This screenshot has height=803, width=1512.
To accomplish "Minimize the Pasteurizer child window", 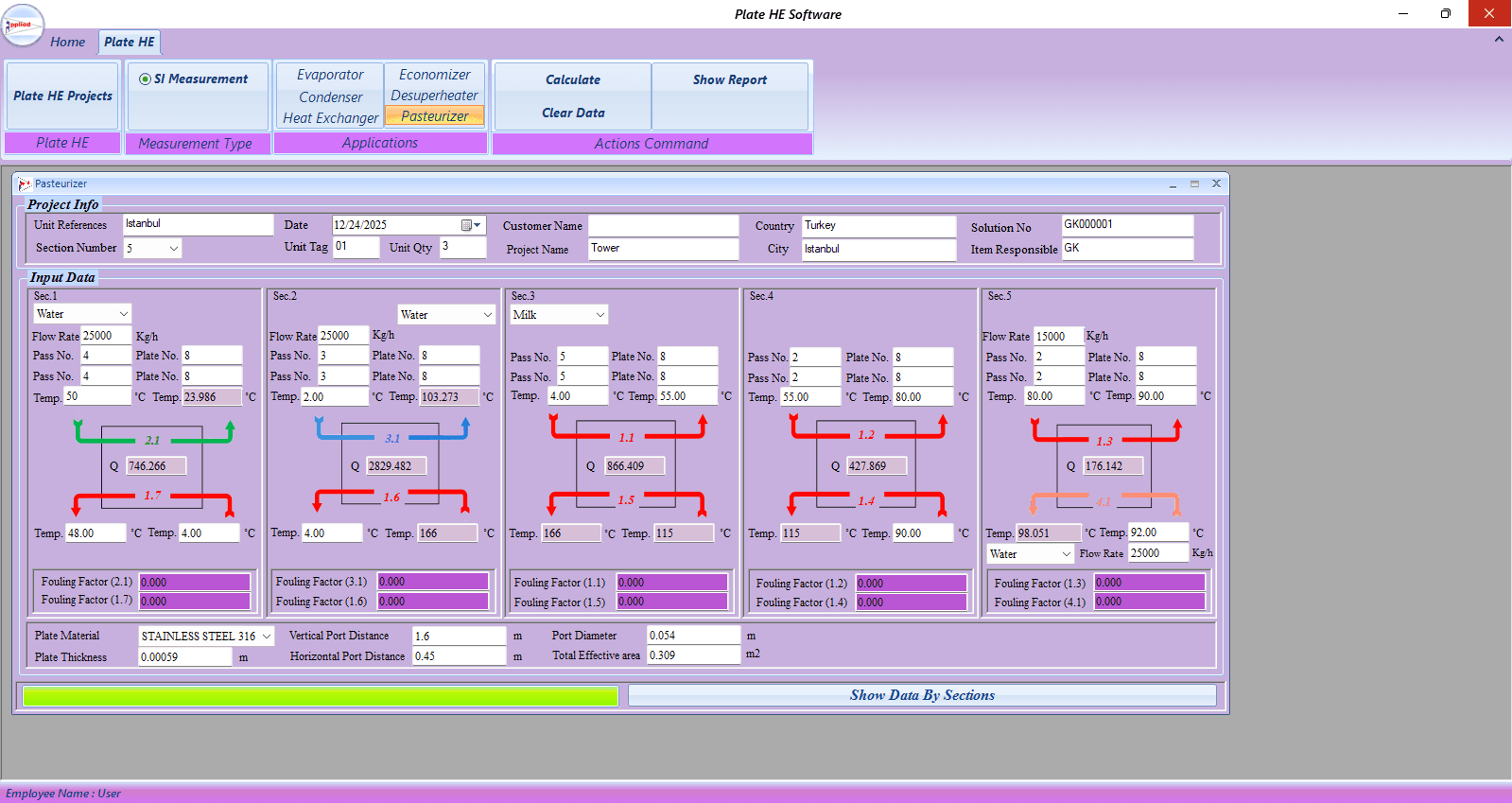I will click(x=1173, y=184).
